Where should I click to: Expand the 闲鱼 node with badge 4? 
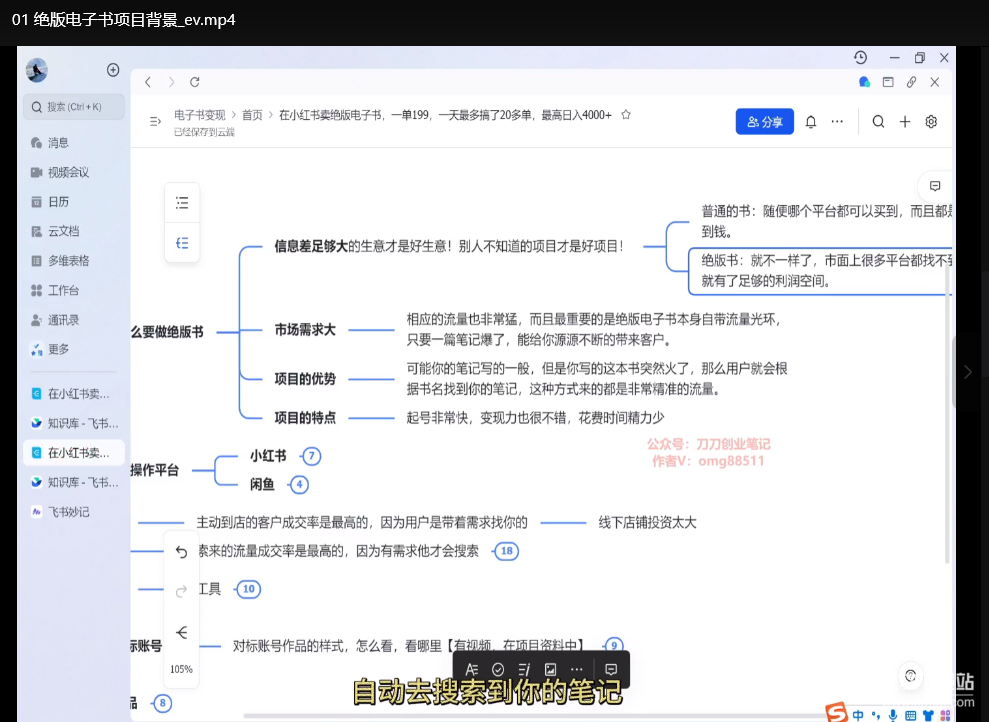click(x=299, y=485)
